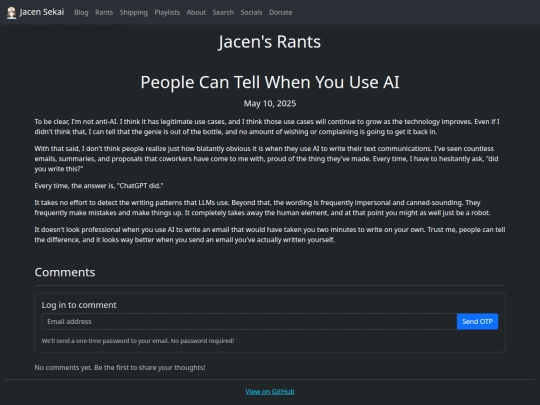The image size is (540, 405).
Task: Open the Donate nav link
Action: pyautogui.click(x=280, y=12)
